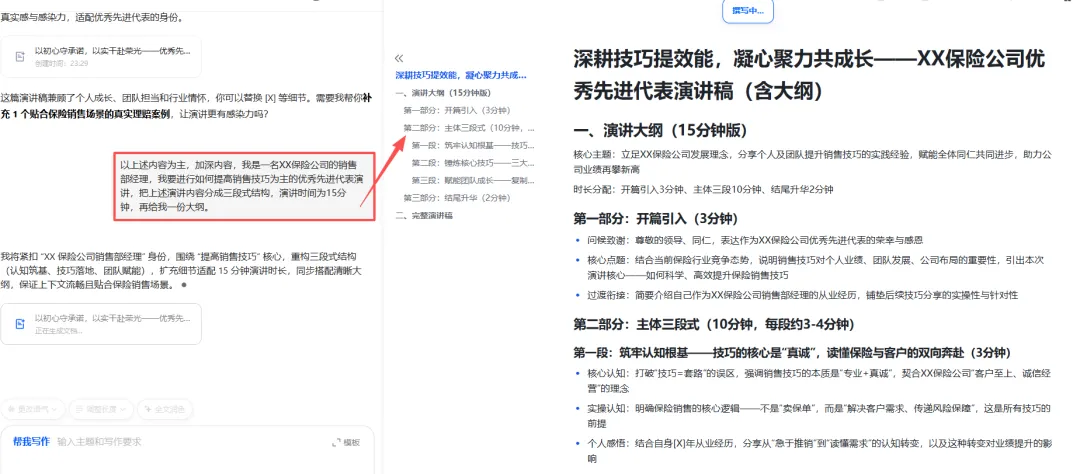Click the document icon on the generating file card
The height and width of the screenshot is (474, 1080).
point(20,324)
